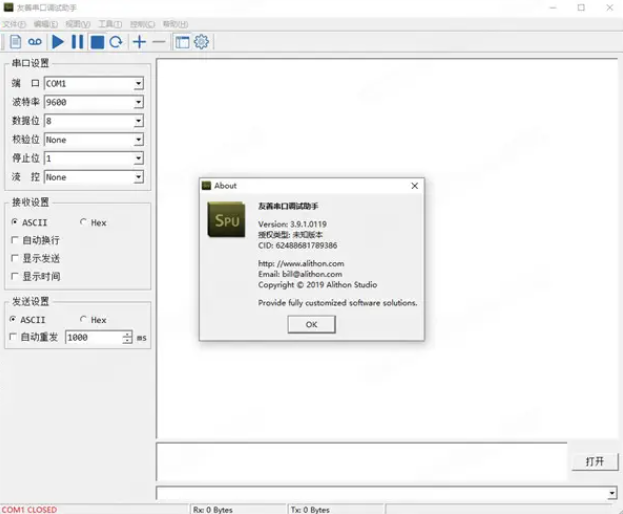The width and height of the screenshot is (623, 514).
Task: Expand the COM1 port dropdown
Action: point(138,84)
